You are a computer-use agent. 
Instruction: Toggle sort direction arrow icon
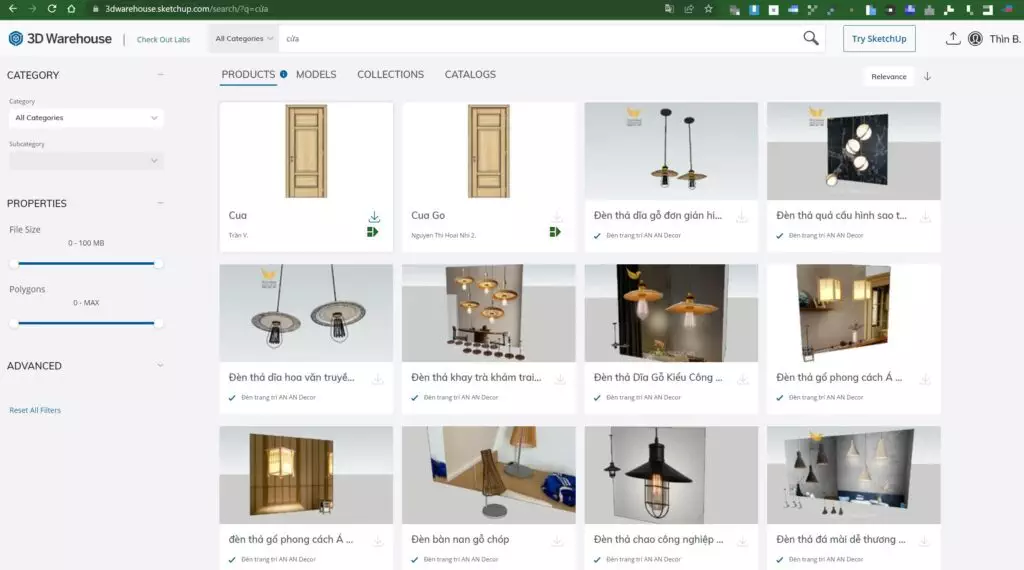coord(927,76)
